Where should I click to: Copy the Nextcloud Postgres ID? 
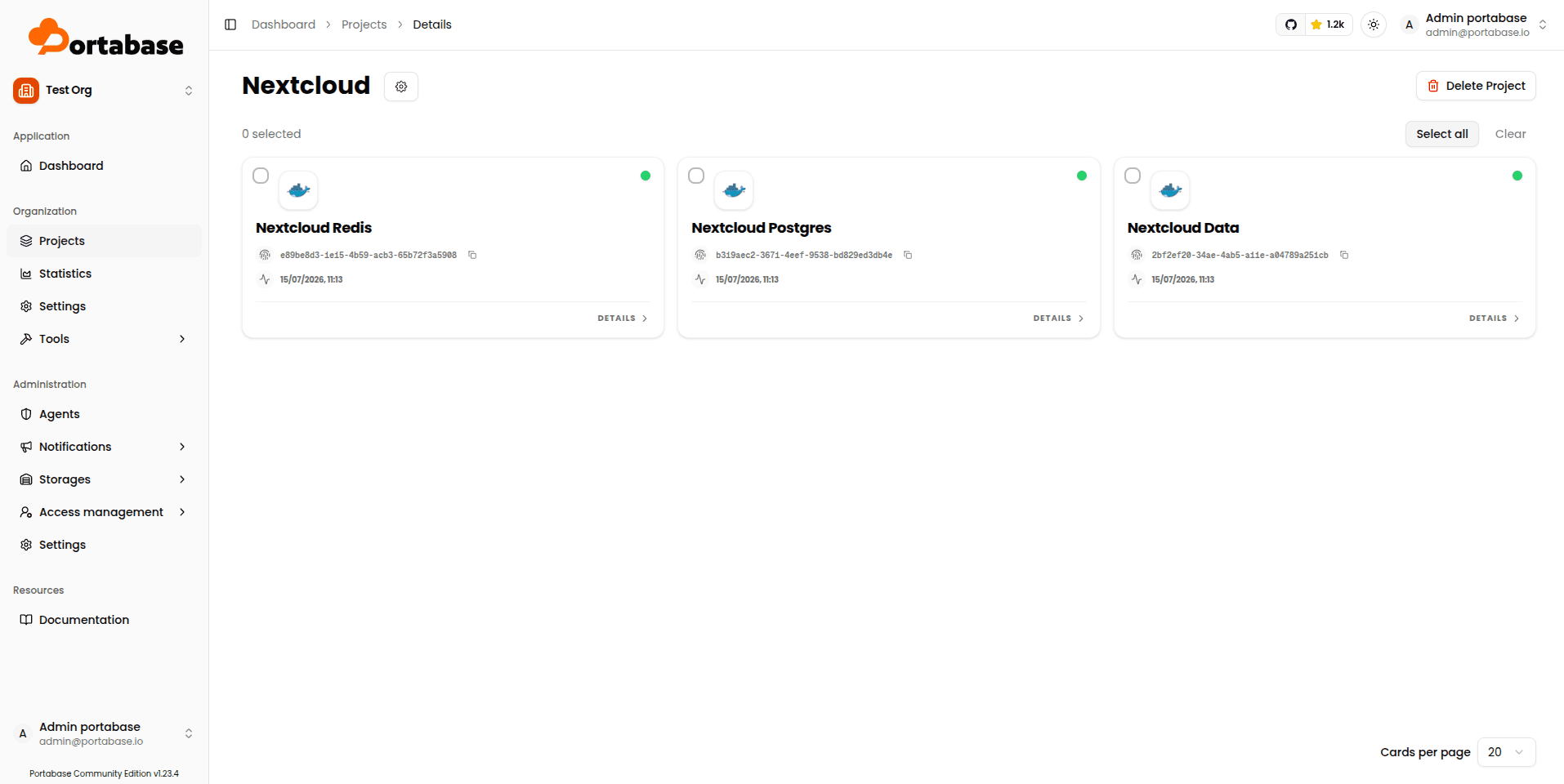pos(908,255)
